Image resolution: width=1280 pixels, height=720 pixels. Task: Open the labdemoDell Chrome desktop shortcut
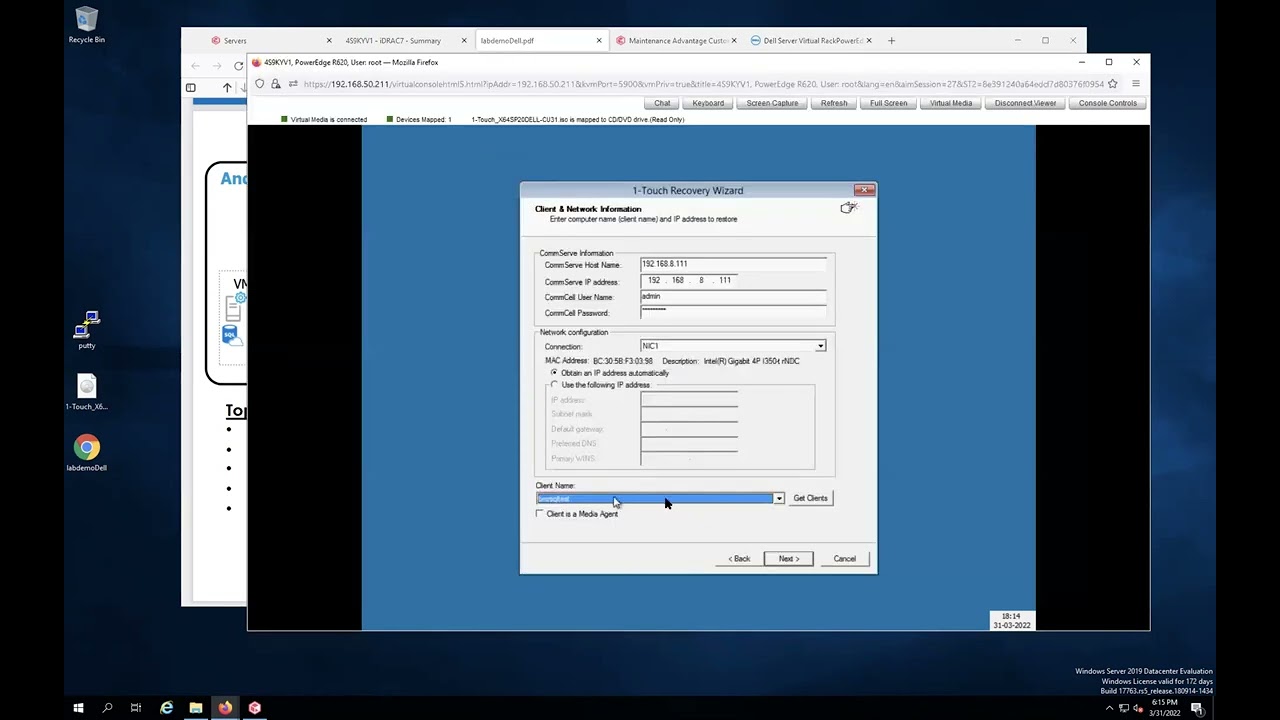click(x=87, y=453)
